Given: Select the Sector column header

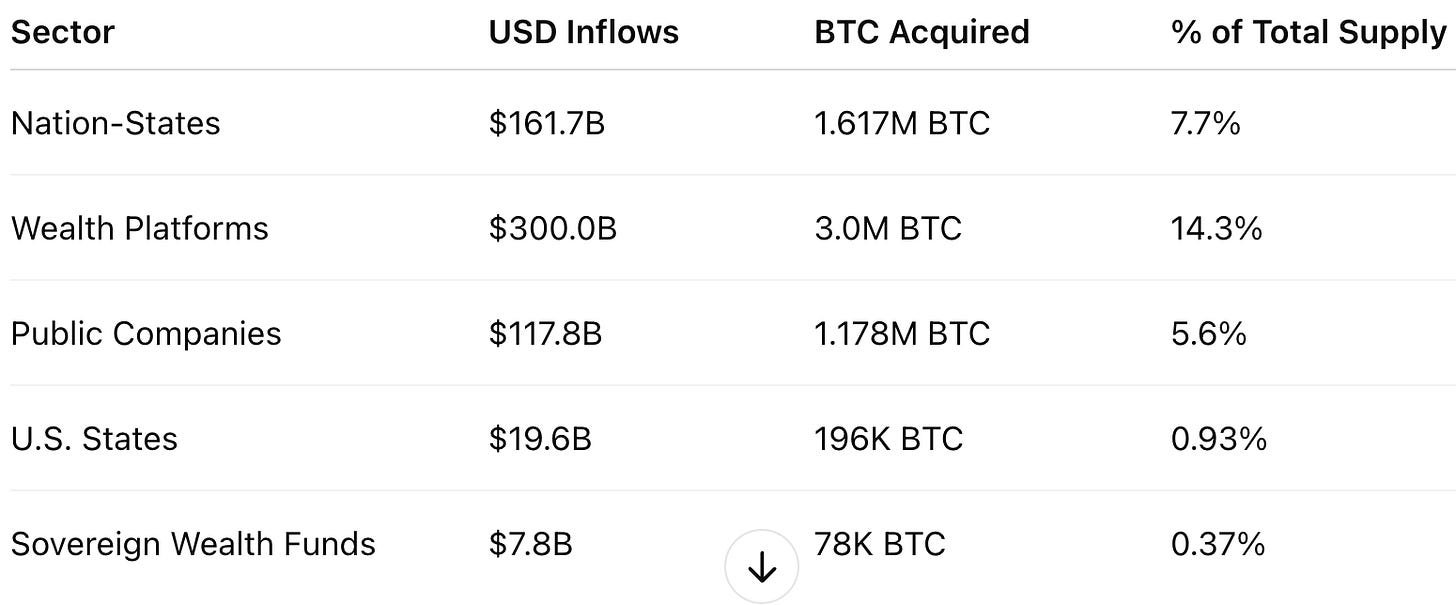Looking at the screenshot, I should [x=63, y=32].
